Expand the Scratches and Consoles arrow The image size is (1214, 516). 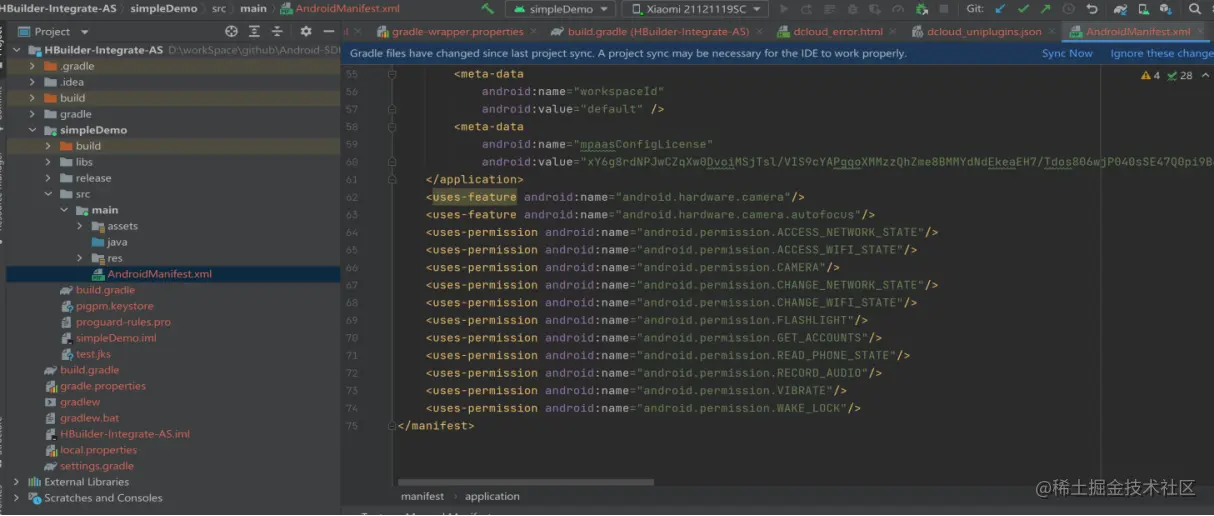coord(17,498)
